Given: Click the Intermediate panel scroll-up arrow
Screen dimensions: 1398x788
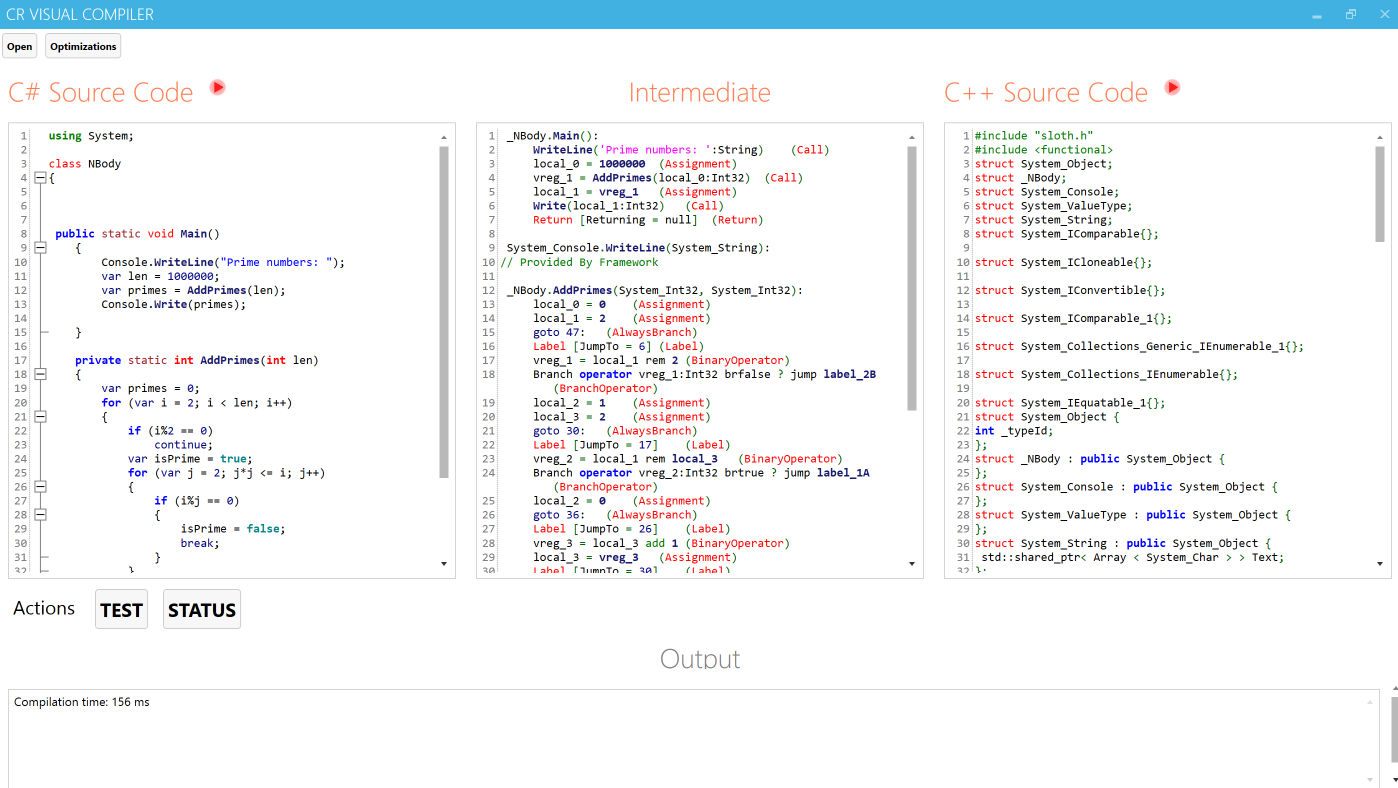Looking at the screenshot, I should click(912, 137).
